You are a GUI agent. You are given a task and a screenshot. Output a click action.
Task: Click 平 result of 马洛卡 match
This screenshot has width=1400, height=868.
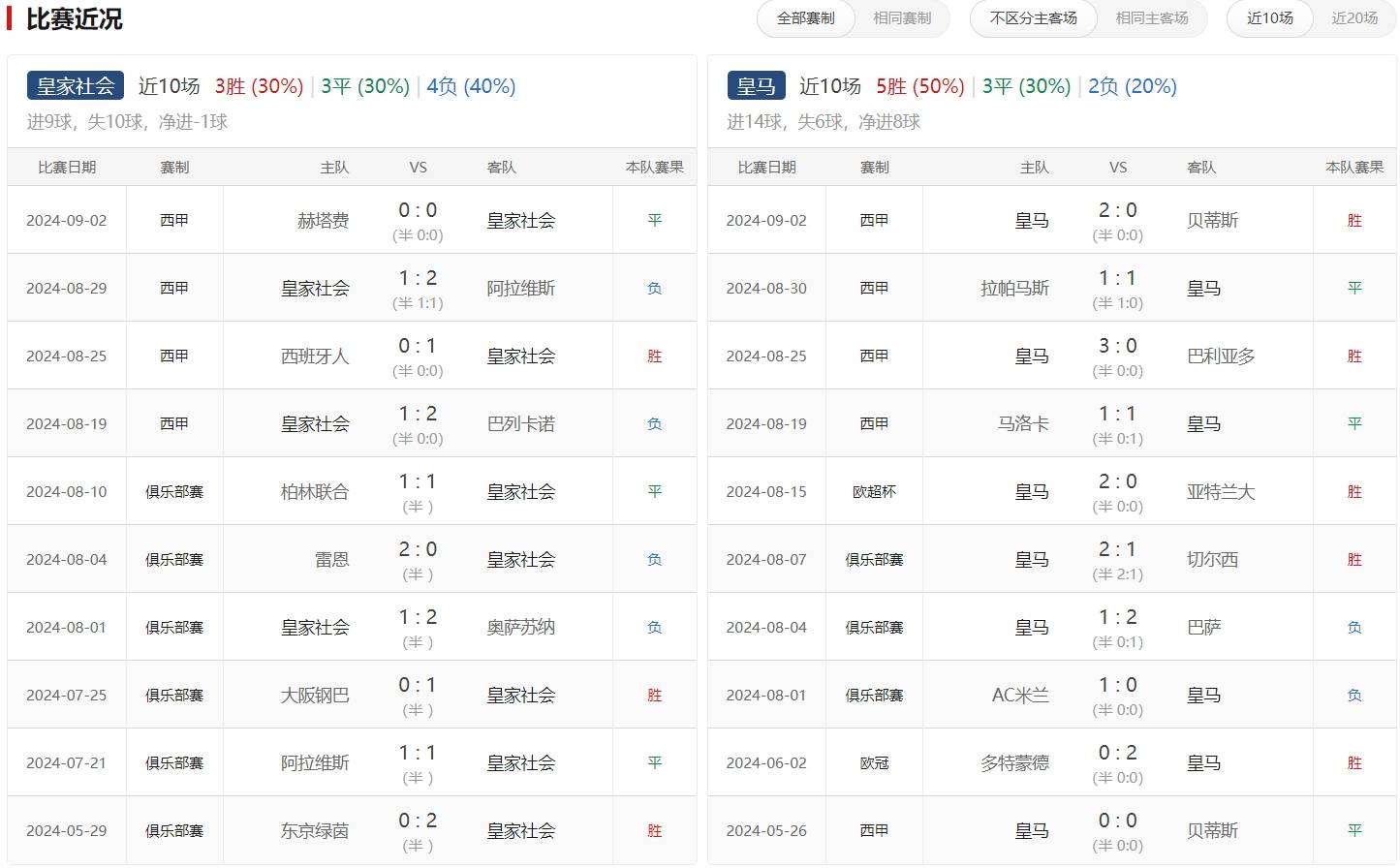1354,424
